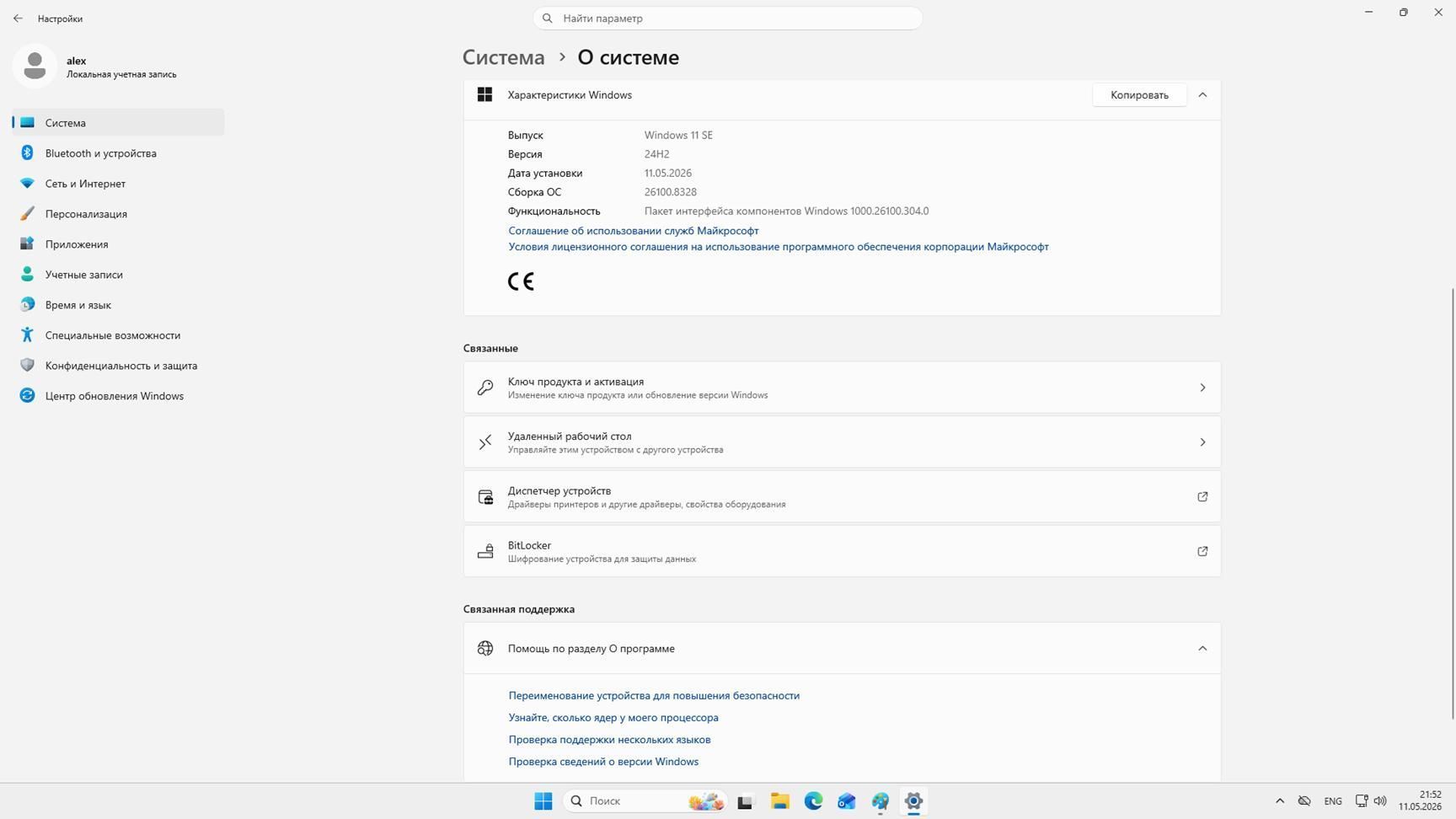Open Удаленный рабочий стол settings
The image size is (1456, 819).
point(842,442)
